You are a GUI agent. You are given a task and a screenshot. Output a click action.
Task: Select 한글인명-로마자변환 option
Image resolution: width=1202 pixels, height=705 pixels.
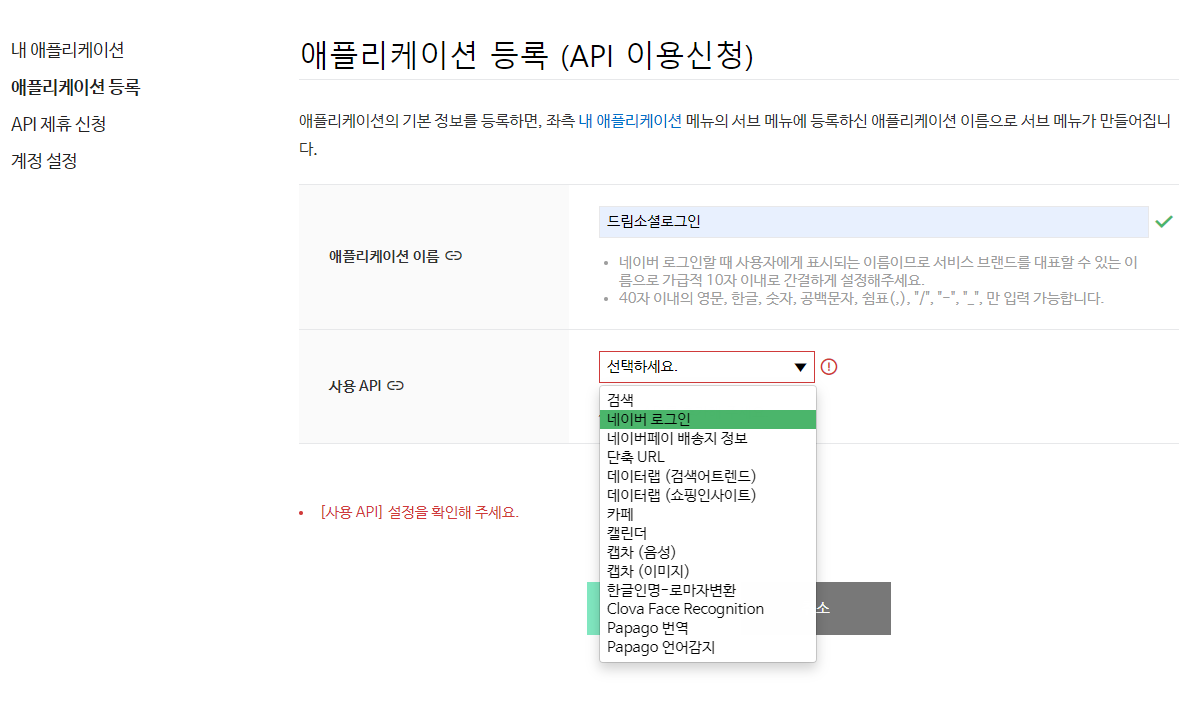708,590
